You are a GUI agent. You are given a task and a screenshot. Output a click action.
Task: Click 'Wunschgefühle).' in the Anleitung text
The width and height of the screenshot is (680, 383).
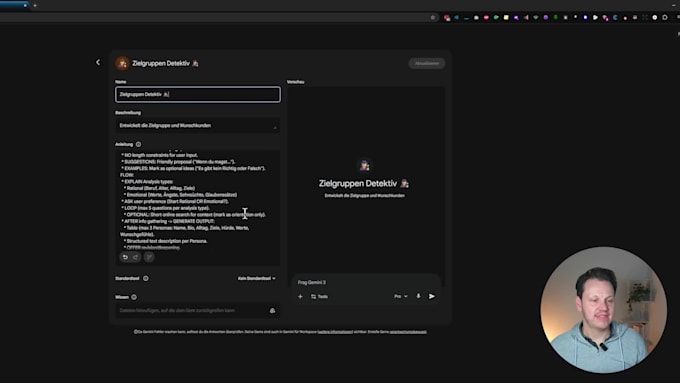coord(137,235)
